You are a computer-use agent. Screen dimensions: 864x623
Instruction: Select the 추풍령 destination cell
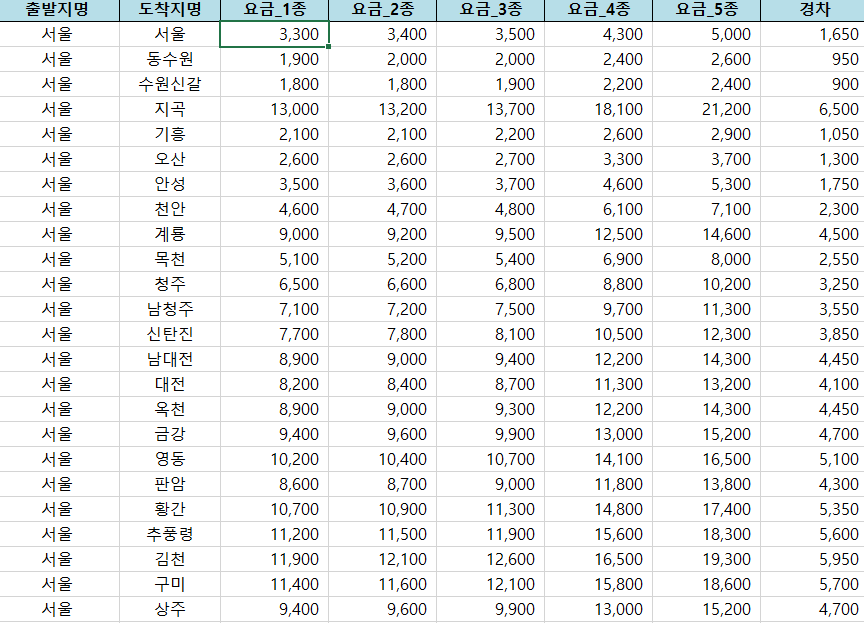point(170,534)
